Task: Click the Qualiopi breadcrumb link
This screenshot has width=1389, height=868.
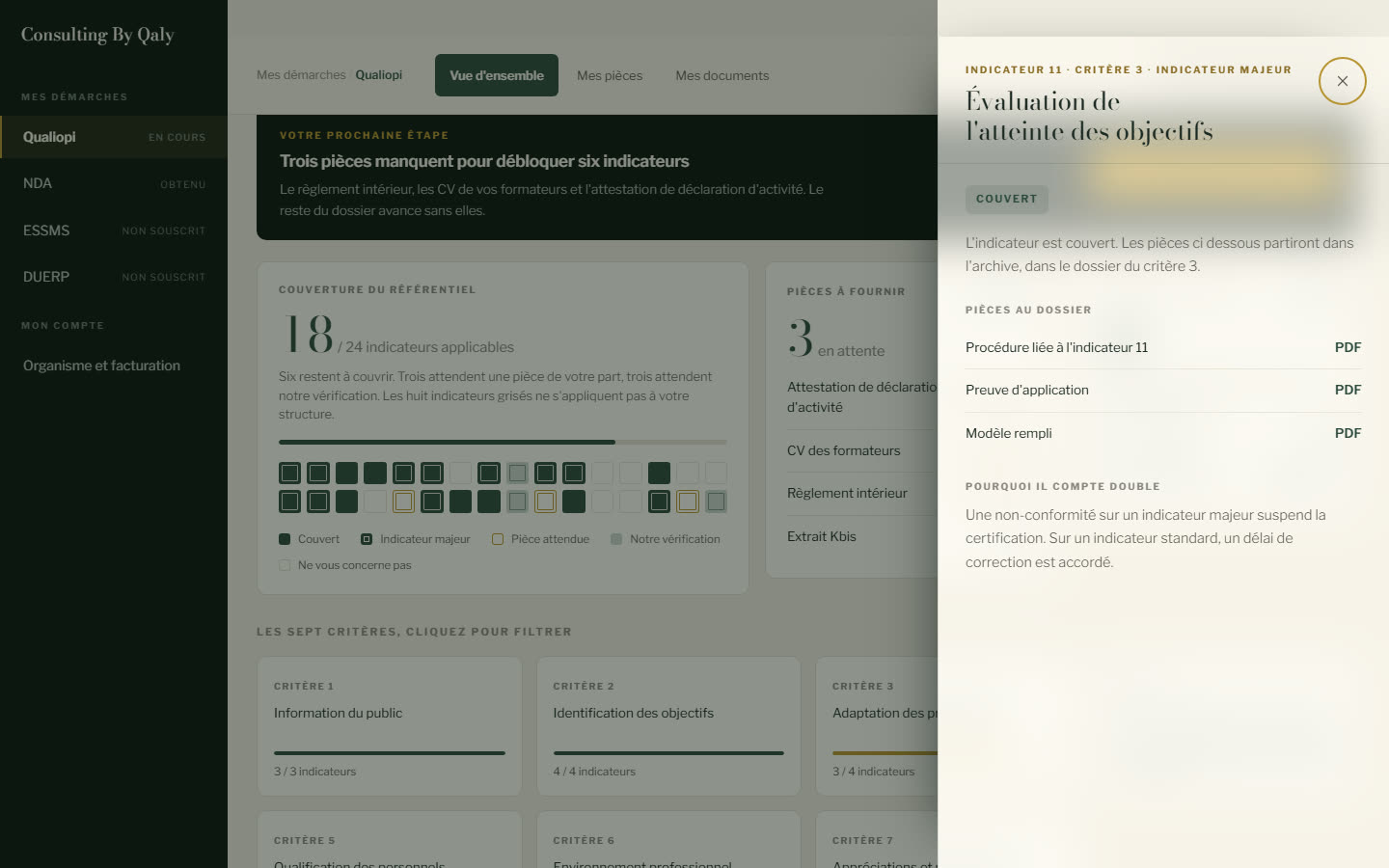Action: 378,75
